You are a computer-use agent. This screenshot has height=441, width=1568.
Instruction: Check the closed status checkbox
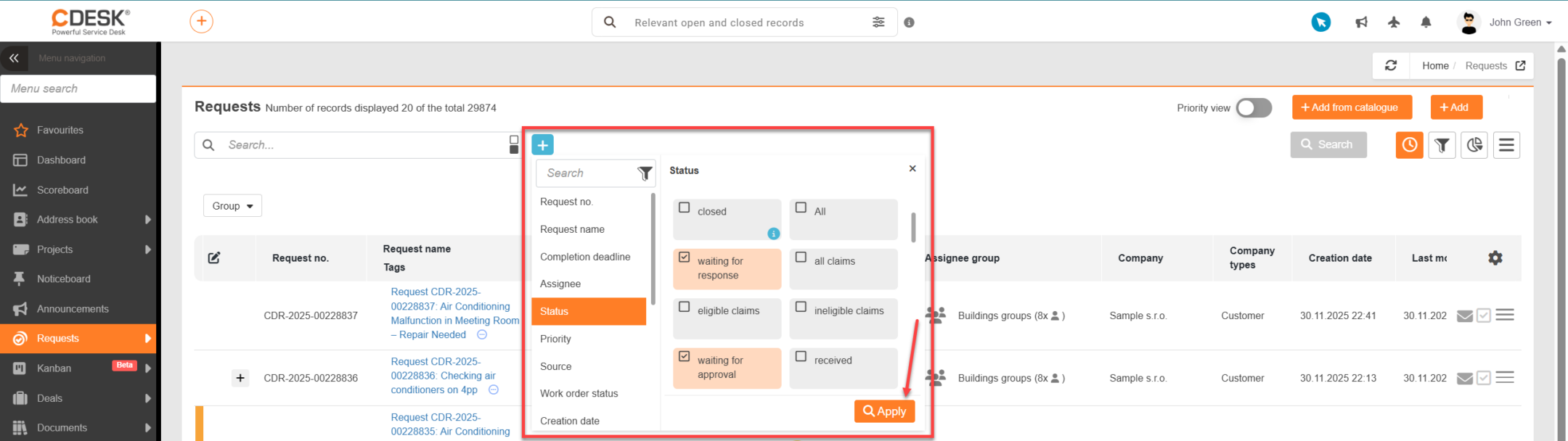pos(684,207)
